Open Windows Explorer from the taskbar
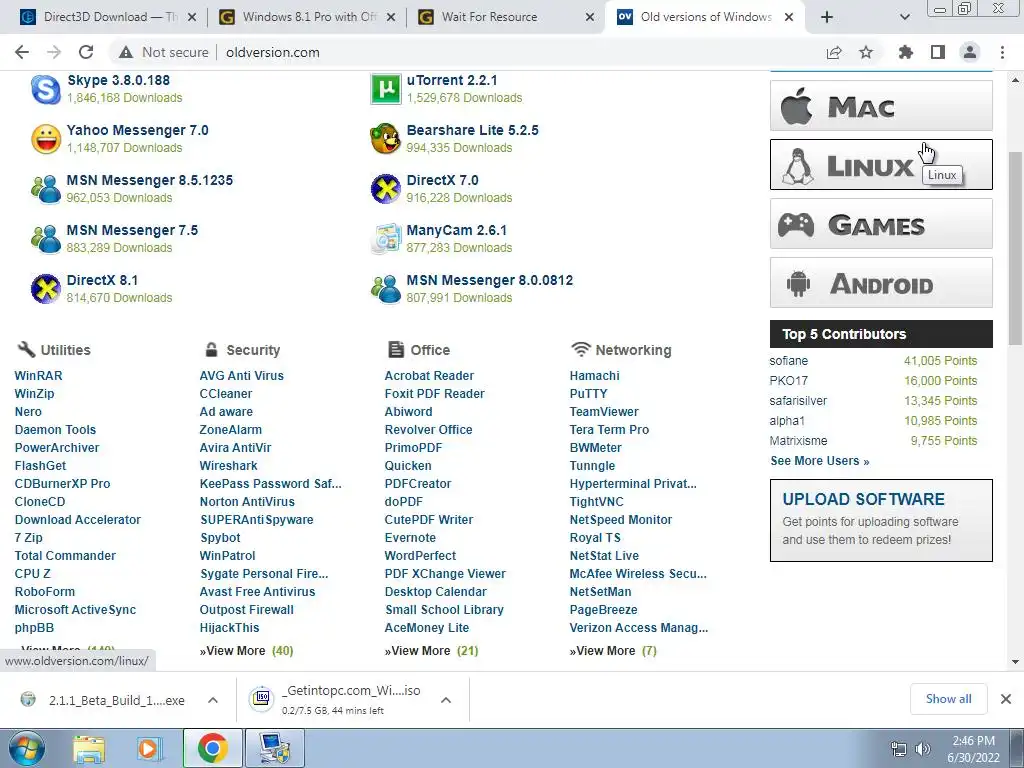1024x768 pixels. [89, 748]
